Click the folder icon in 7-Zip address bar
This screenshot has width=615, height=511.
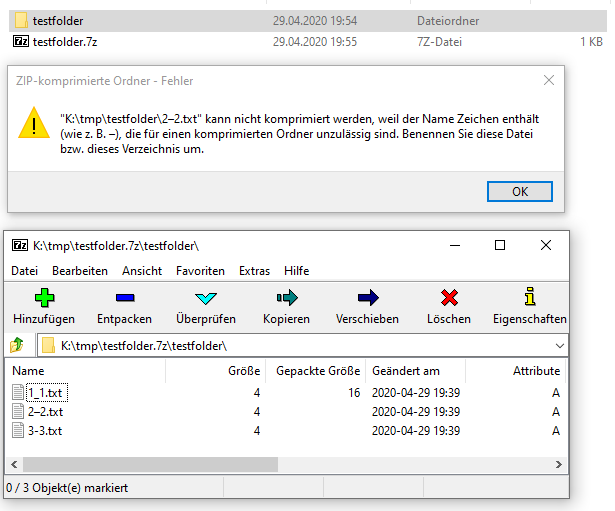[49, 346]
